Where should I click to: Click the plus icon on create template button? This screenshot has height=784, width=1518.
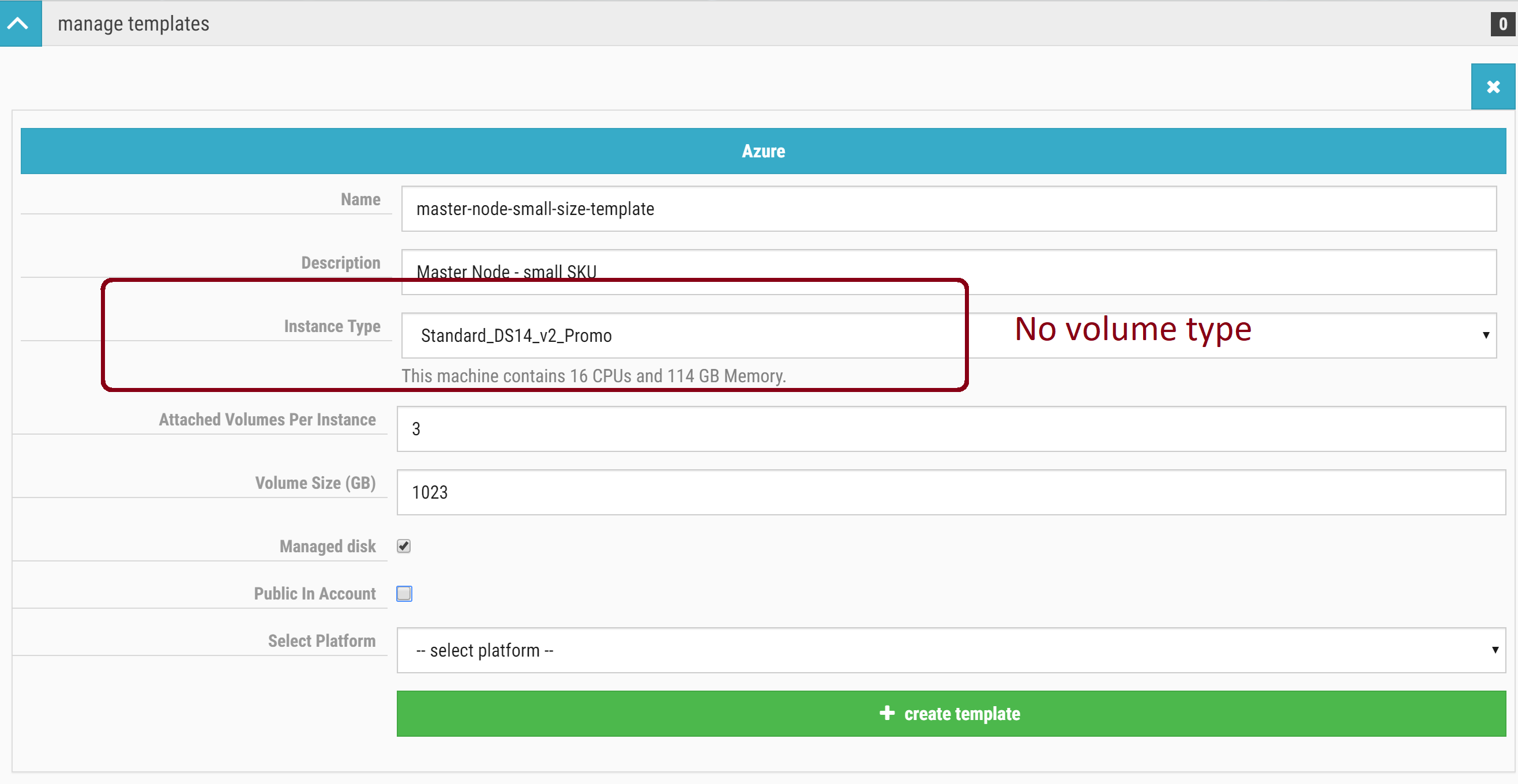point(886,713)
